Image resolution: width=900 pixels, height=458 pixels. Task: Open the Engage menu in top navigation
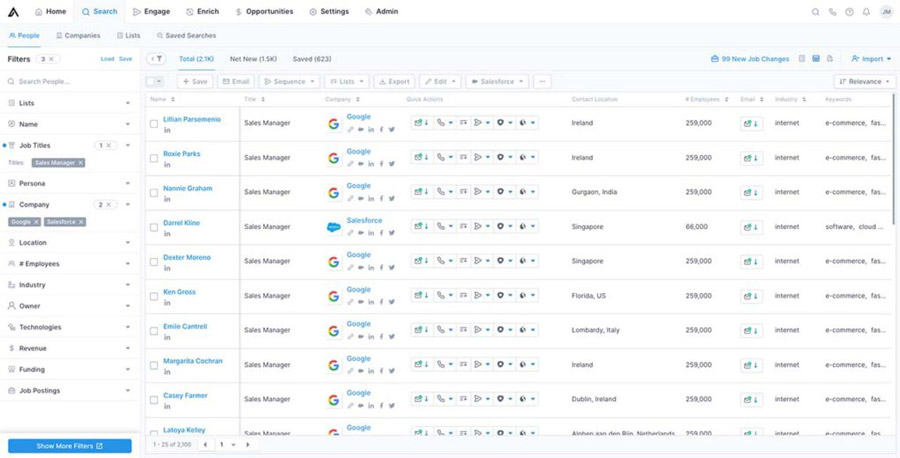[151, 12]
